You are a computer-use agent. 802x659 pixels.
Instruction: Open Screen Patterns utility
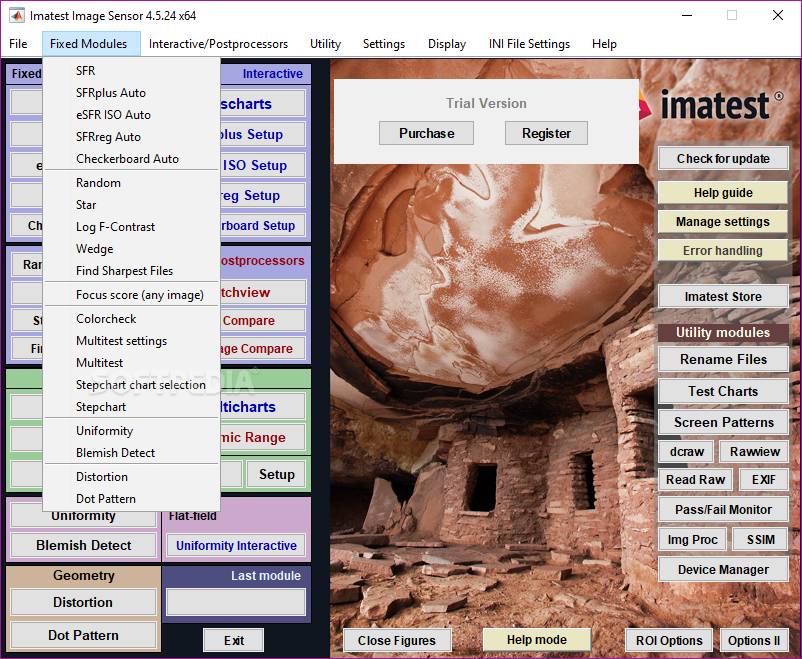coord(723,423)
